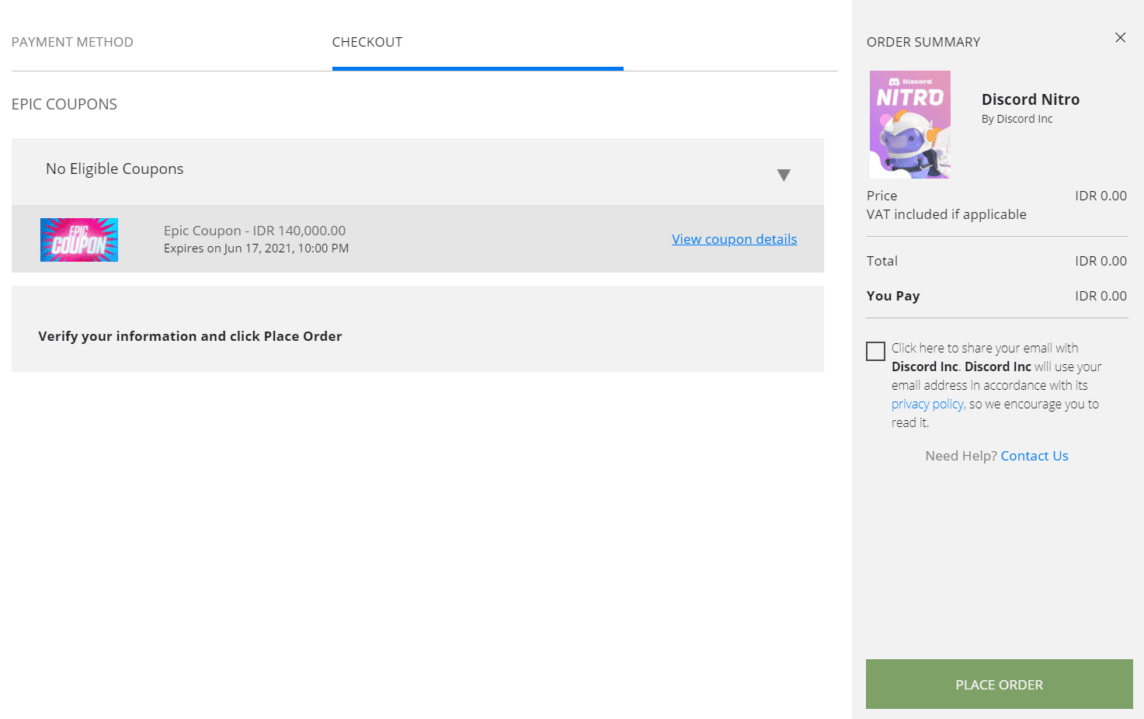
Task: Click the You Pay total amount
Action: pos(1101,295)
